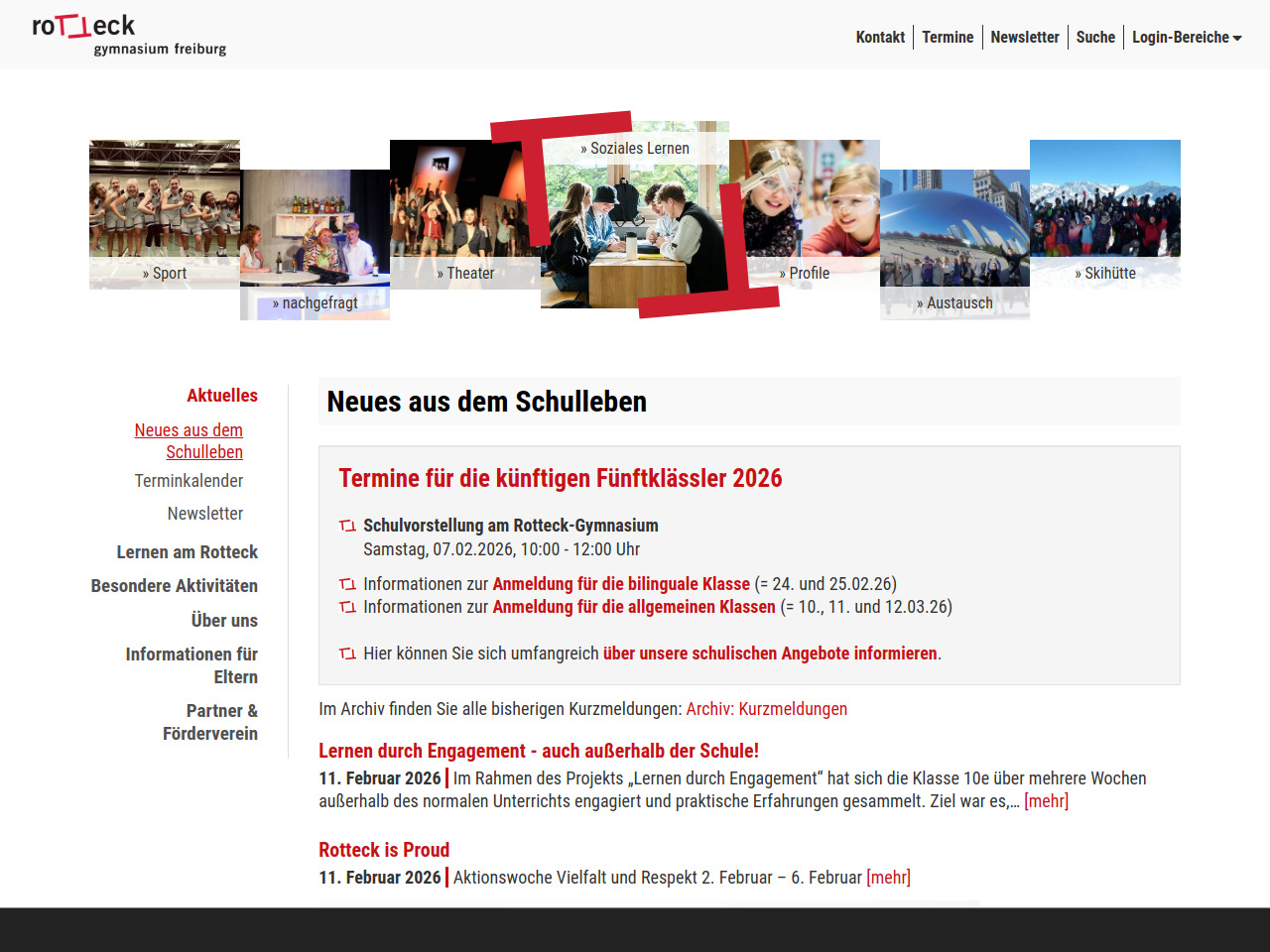Go to Termine in top navigation

click(948, 38)
